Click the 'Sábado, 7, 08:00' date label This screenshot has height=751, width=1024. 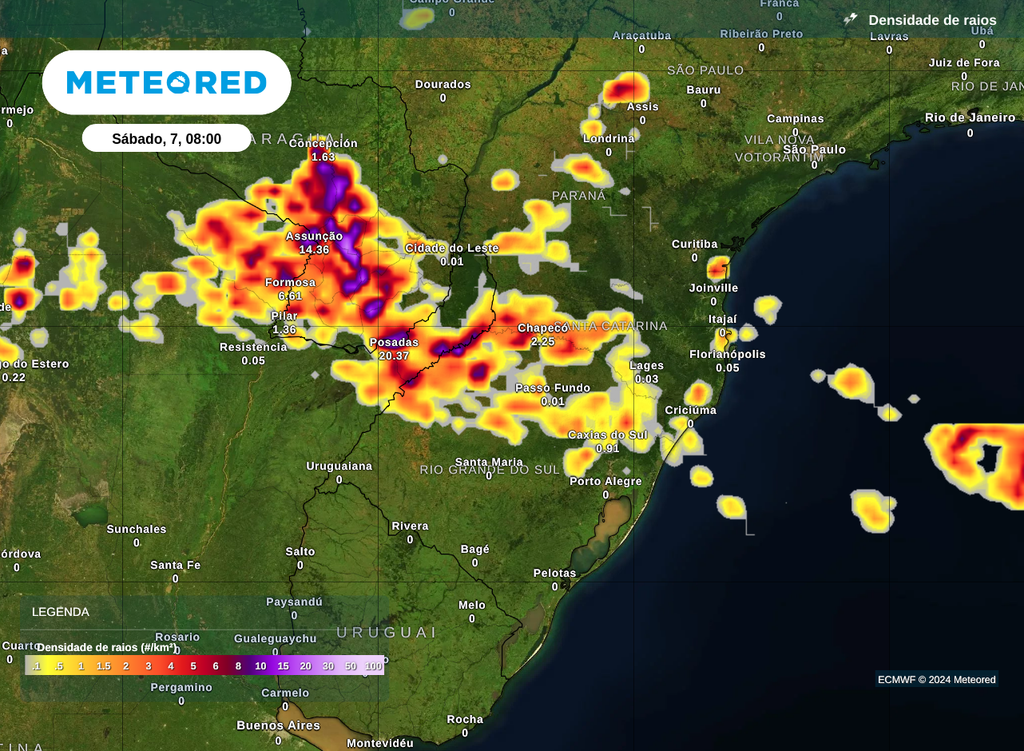166,139
